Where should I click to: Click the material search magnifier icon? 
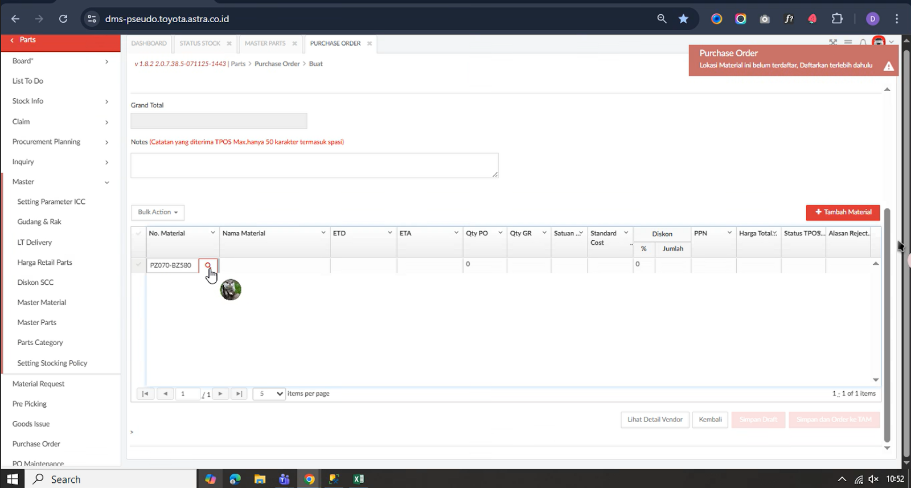(x=208, y=266)
